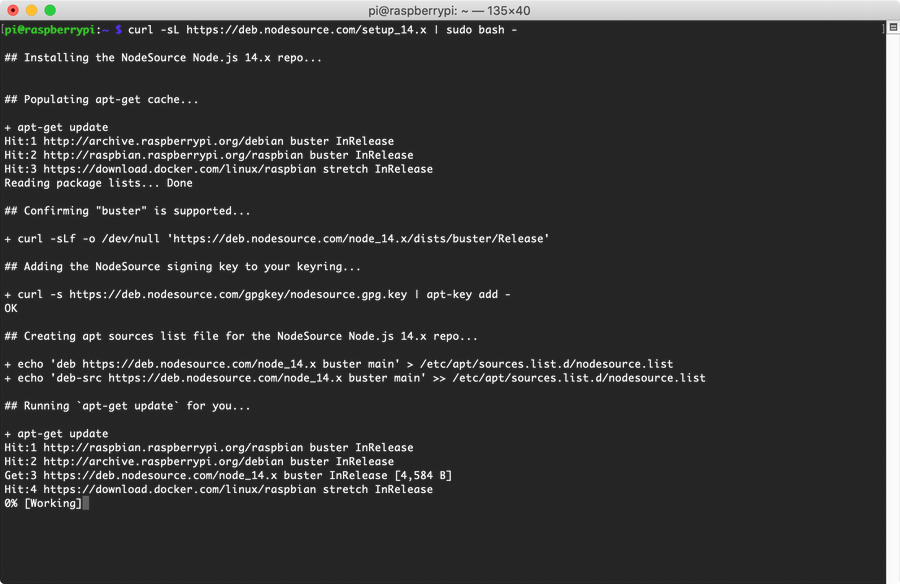
Task: Click the OK output line
Action: (11, 308)
